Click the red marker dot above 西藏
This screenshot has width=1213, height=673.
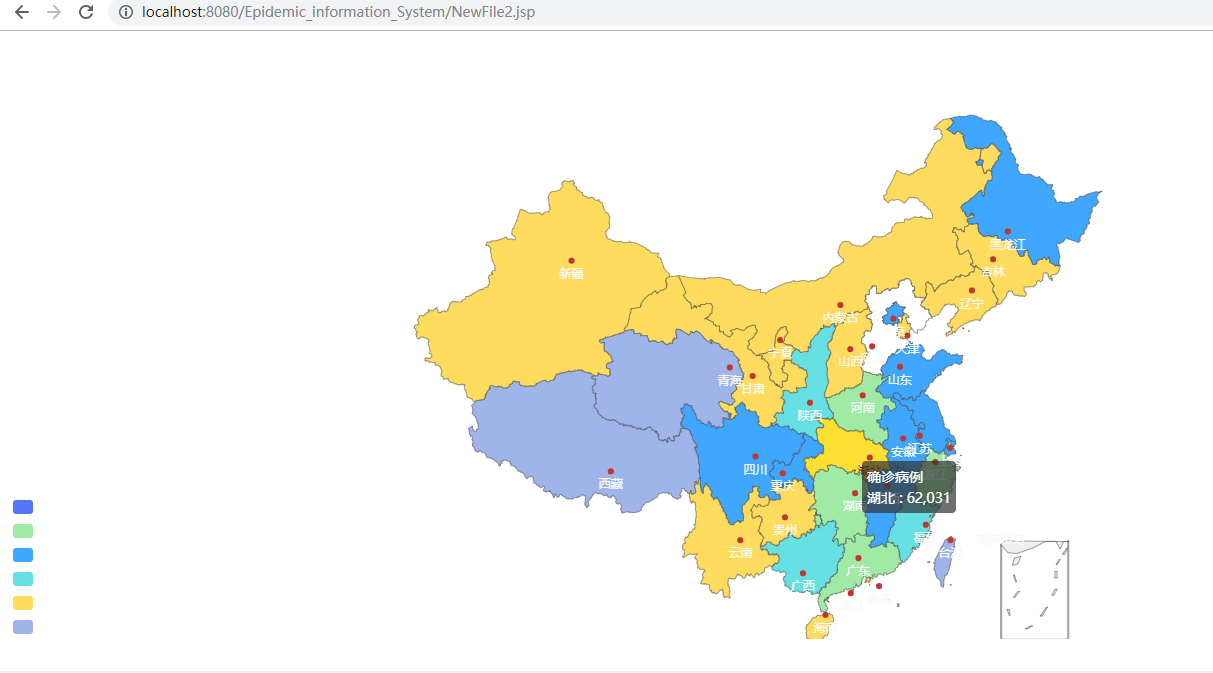610,471
